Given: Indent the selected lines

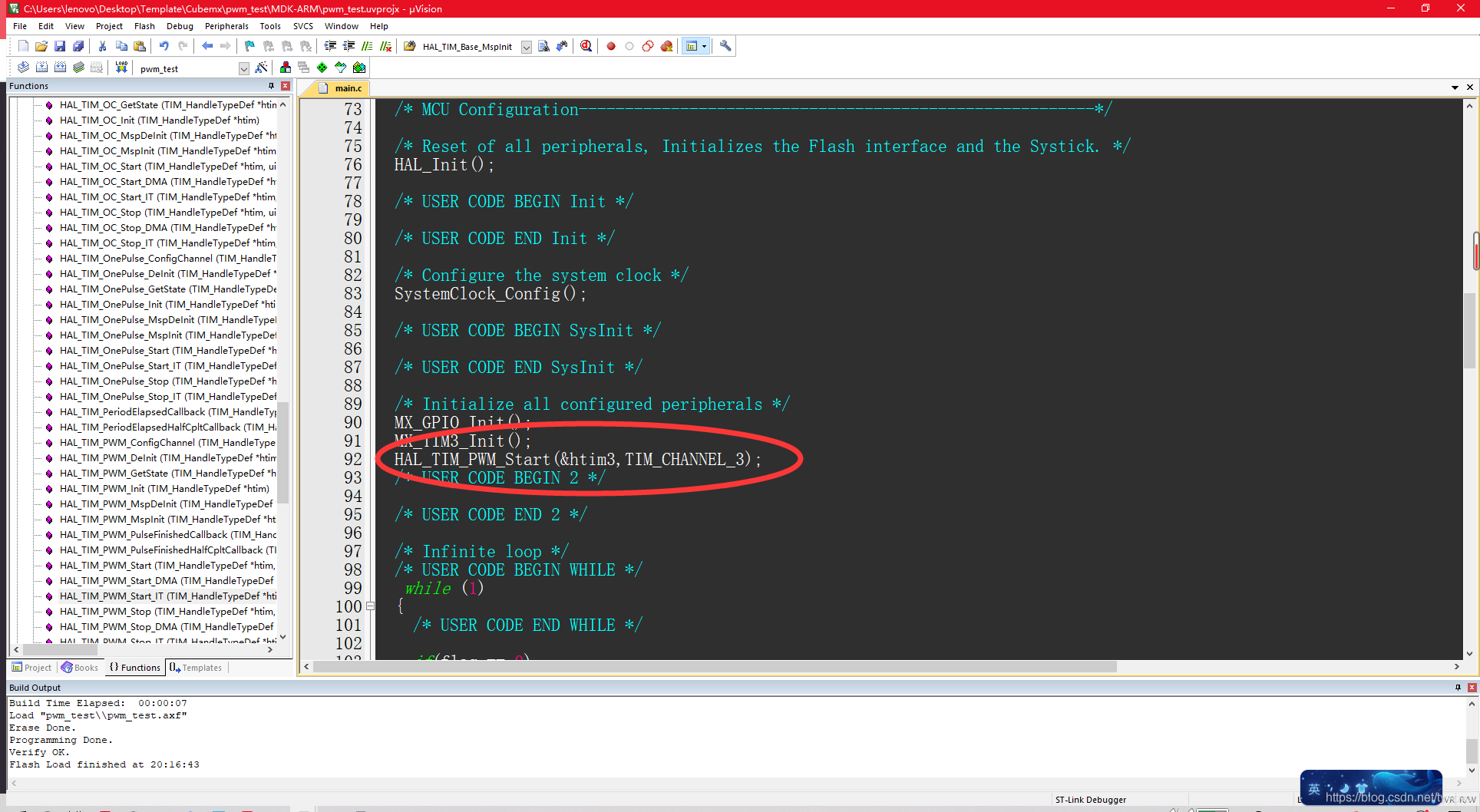Looking at the screenshot, I should [x=330, y=46].
